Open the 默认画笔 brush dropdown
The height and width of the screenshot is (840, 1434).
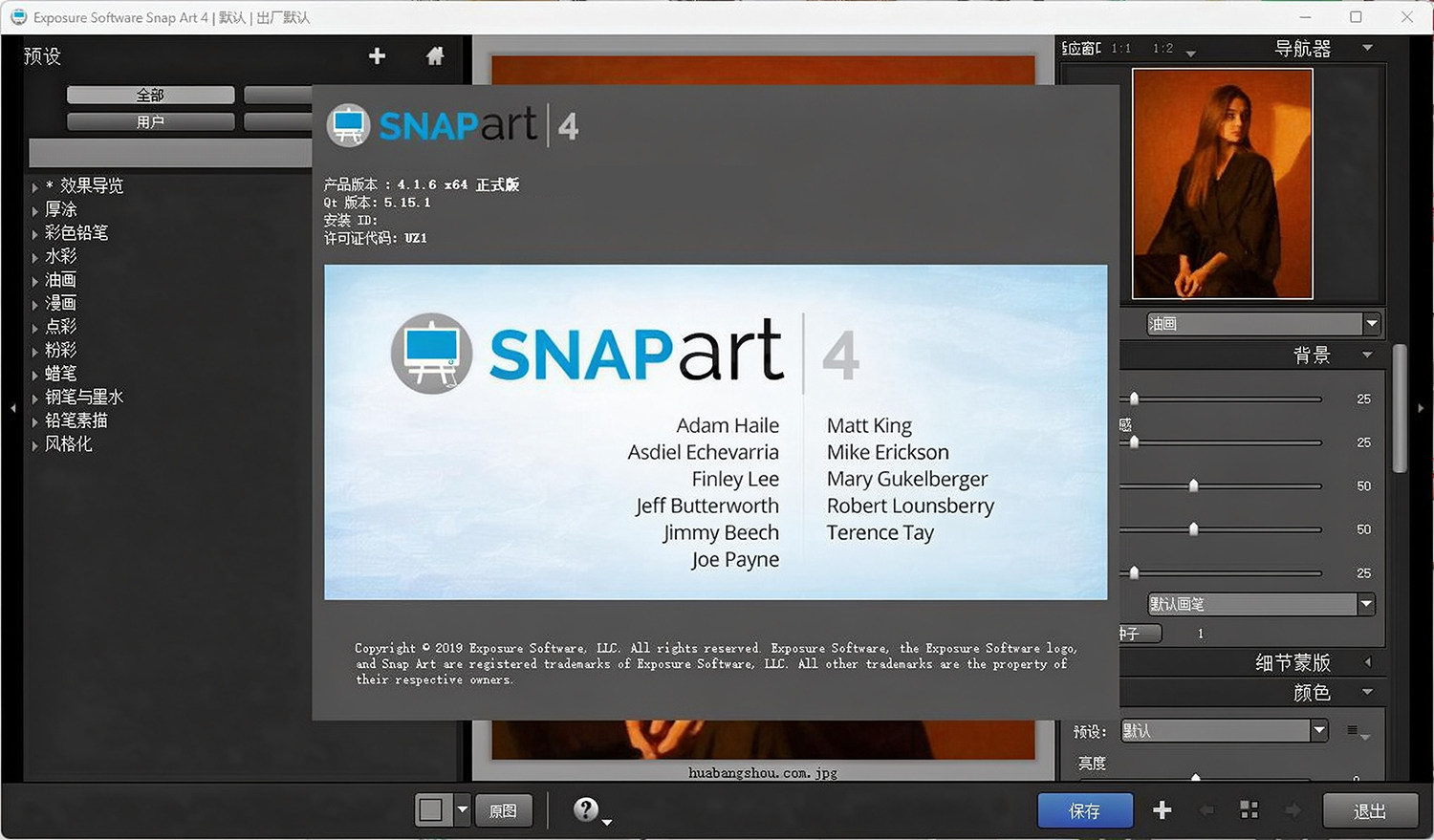1261,604
